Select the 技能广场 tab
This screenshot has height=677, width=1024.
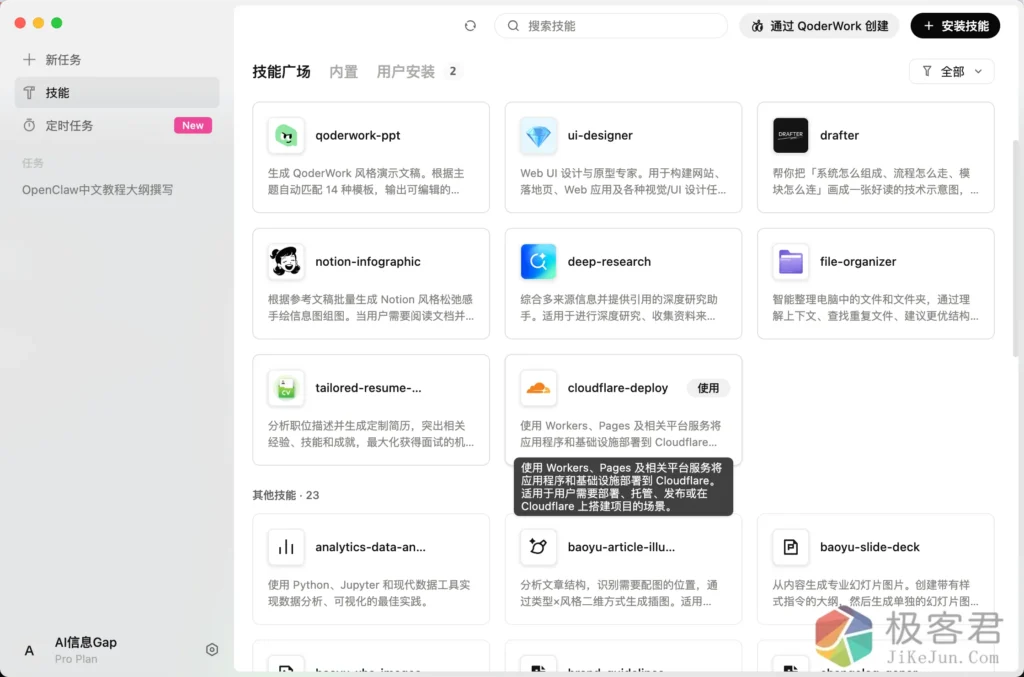[x=281, y=72]
